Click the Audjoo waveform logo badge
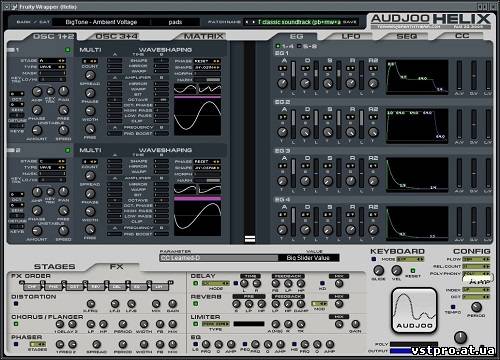Image resolution: width=500 pixels, height=360 pixels. pyautogui.click(x=414, y=311)
